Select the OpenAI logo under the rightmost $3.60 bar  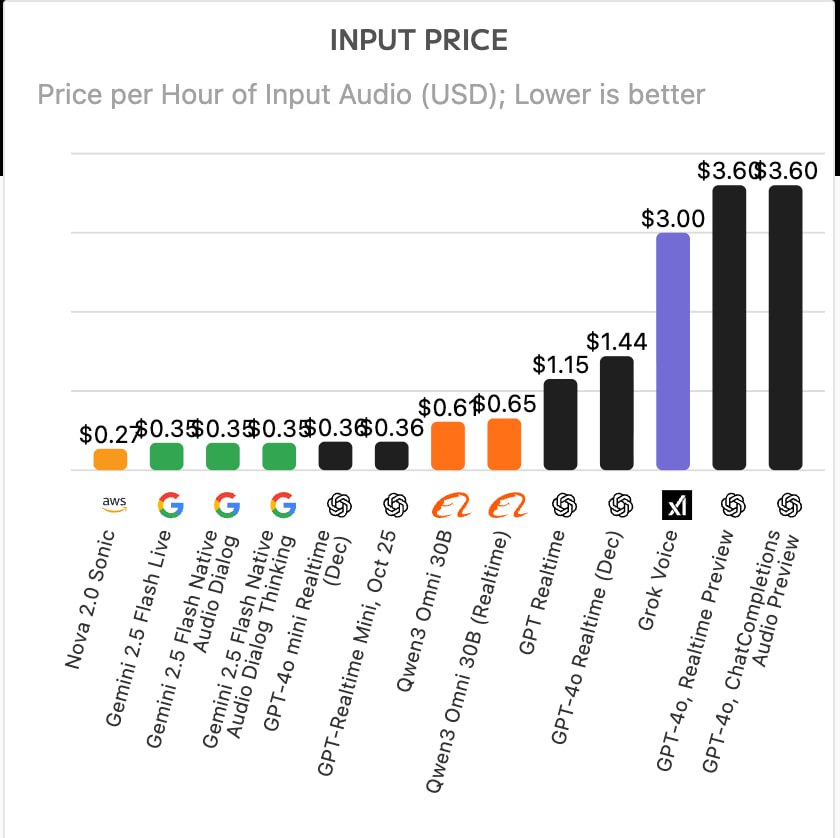pos(786,506)
